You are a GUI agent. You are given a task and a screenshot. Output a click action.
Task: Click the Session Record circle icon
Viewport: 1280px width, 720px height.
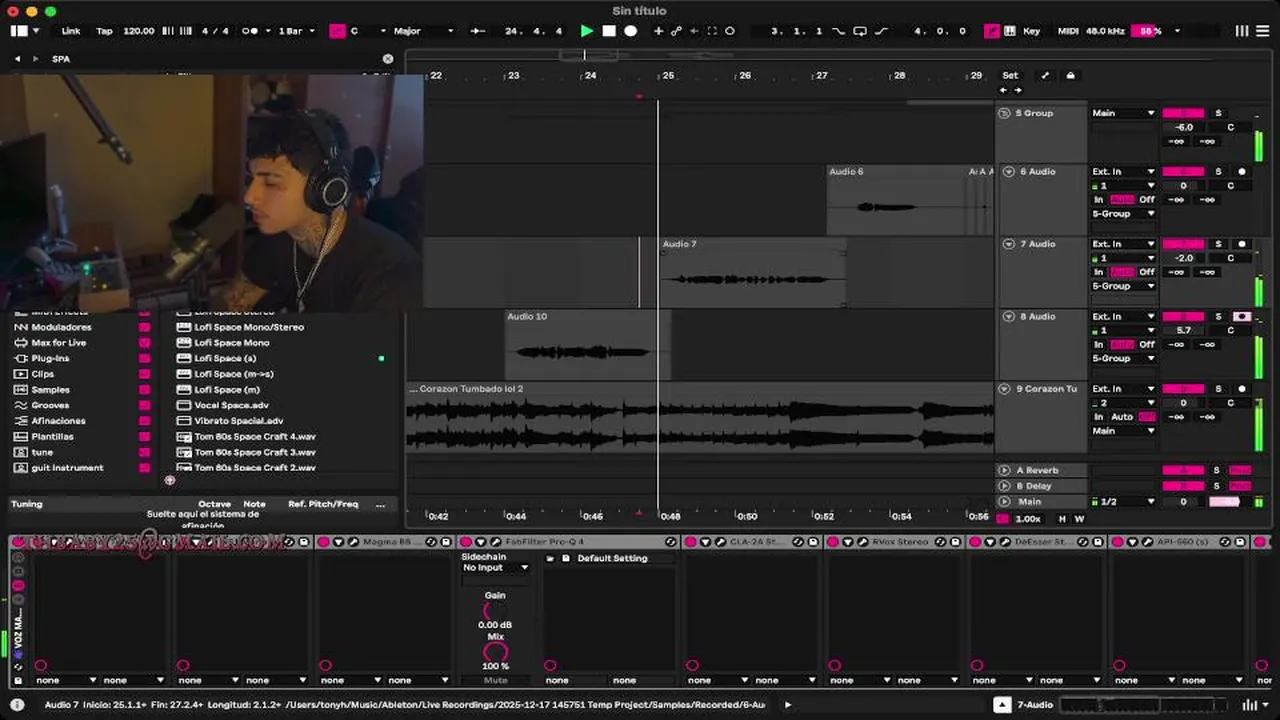(x=730, y=31)
